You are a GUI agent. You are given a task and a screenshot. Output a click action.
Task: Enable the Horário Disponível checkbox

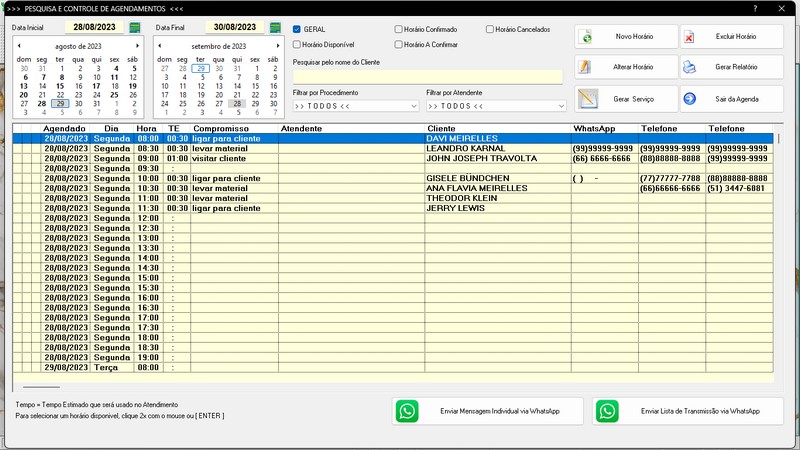click(x=296, y=44)
